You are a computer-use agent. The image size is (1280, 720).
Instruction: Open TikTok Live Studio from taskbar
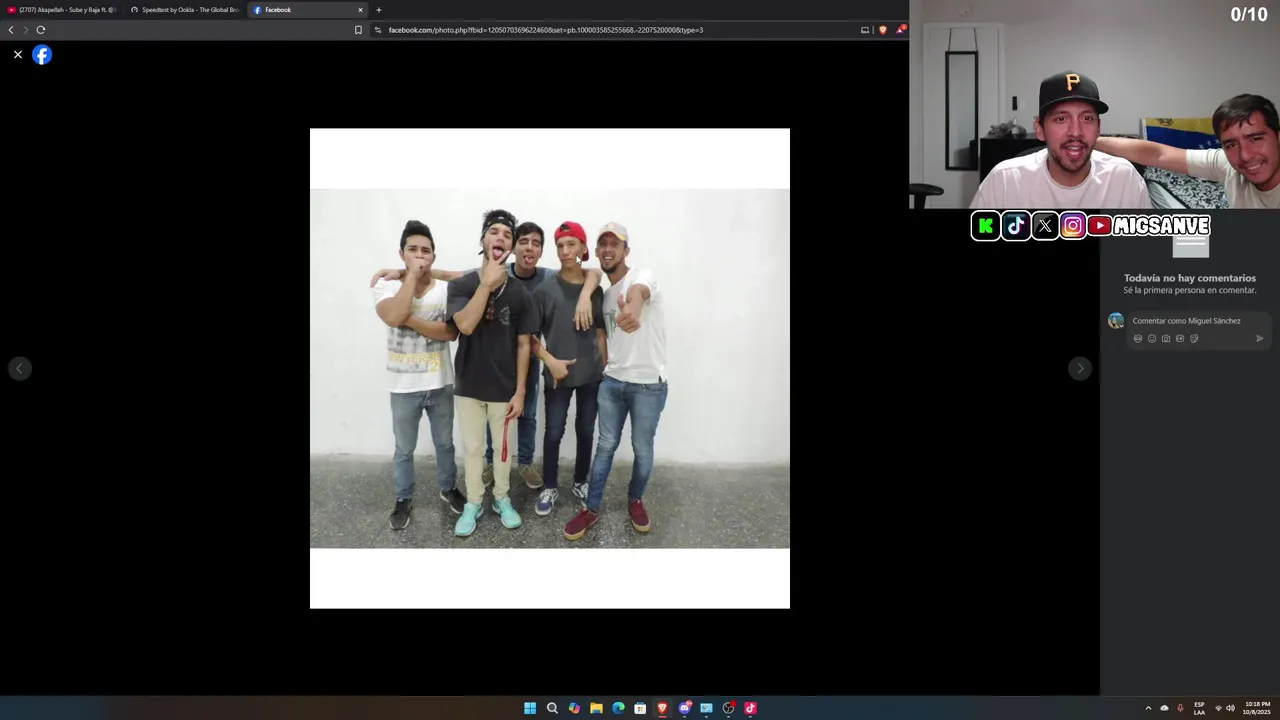(x=750, y=708)
